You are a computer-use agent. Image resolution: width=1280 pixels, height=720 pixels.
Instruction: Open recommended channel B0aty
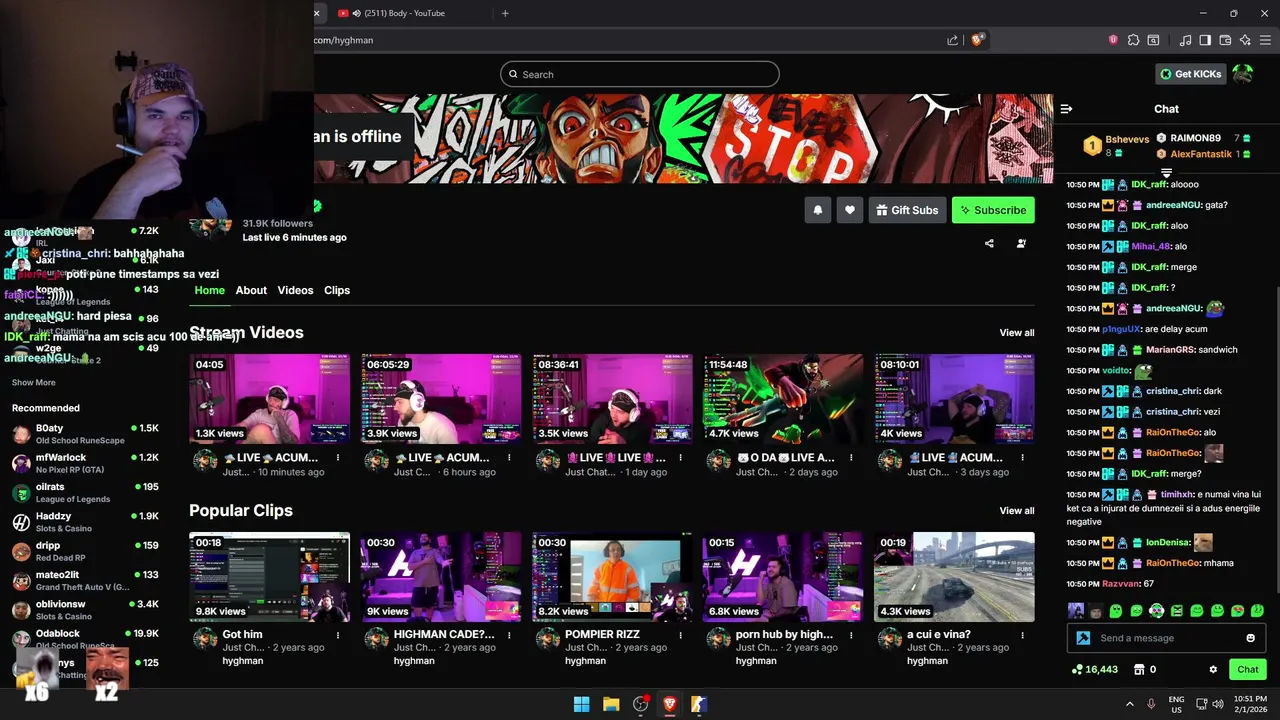pyautogui.click(x=85, y=434)
